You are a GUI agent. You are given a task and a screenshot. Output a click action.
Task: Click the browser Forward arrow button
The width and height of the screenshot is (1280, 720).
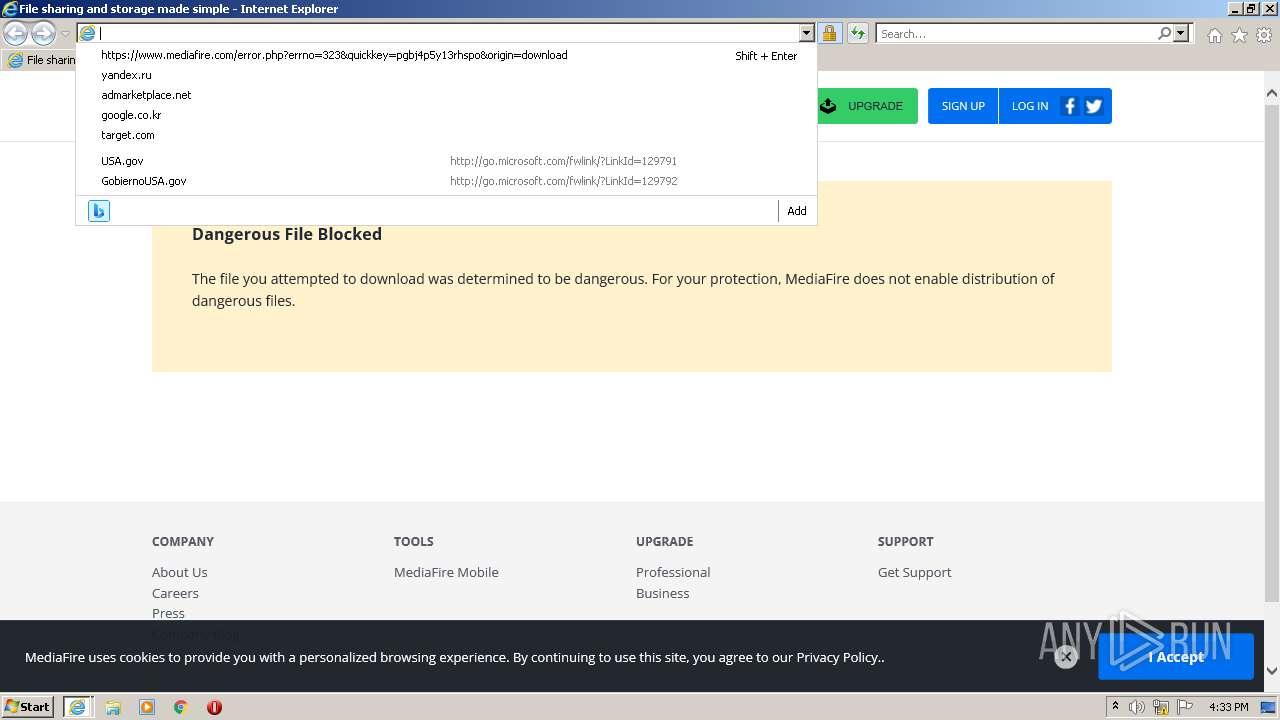tap(43, 34)
